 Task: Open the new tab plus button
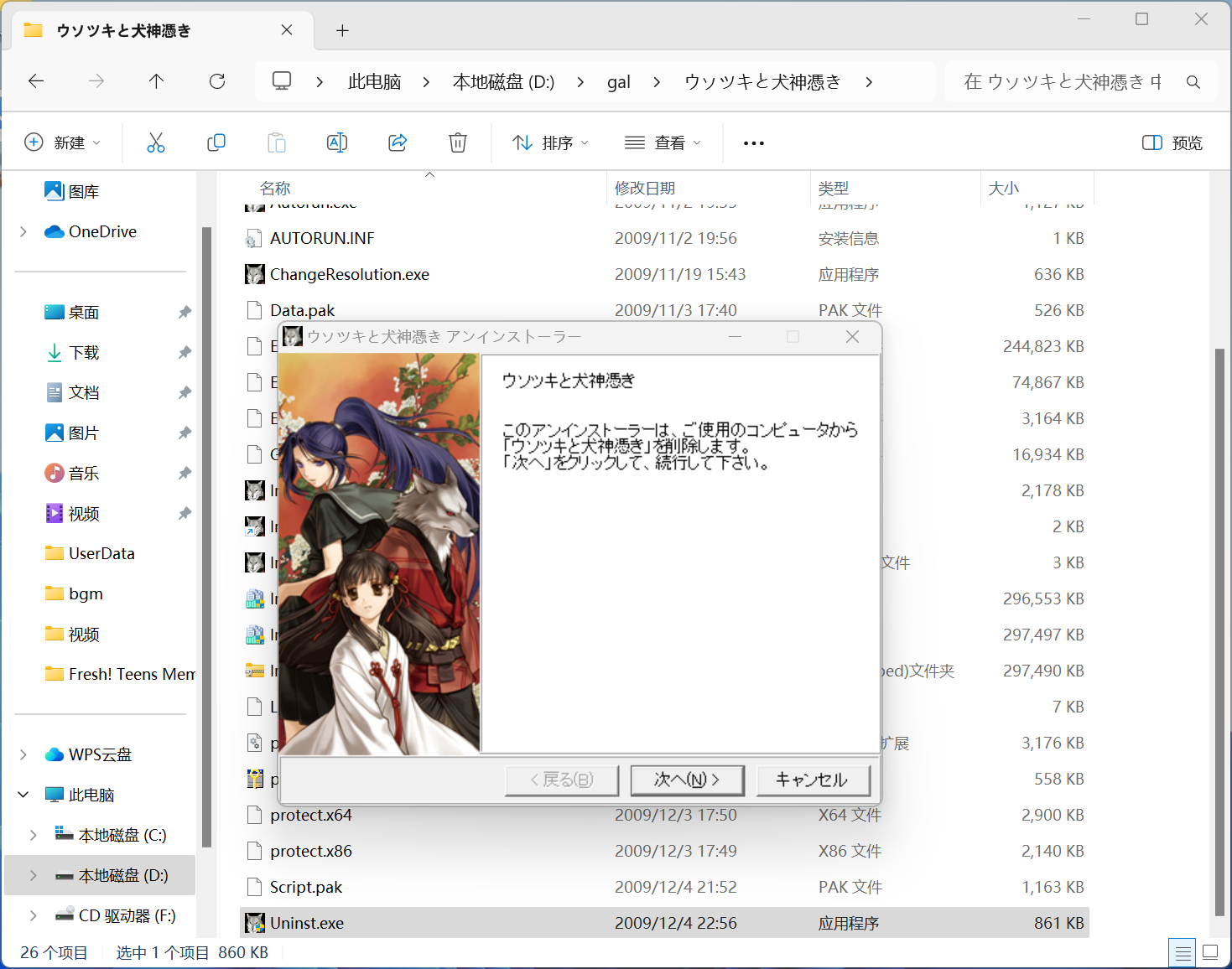pos(342,30)
